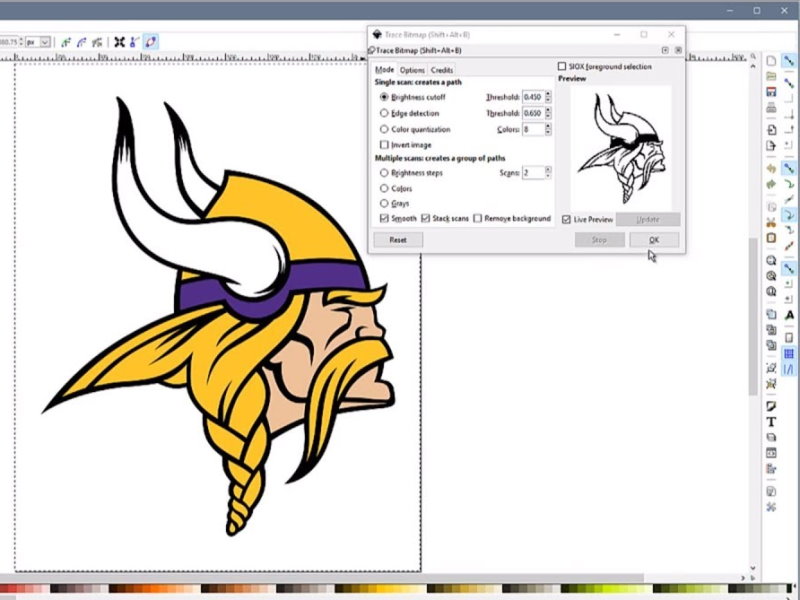The height and width of the screenshot is (600, 800).
Task: Click the New document icon
Action: pyautogui.click(x=771, y=61)
